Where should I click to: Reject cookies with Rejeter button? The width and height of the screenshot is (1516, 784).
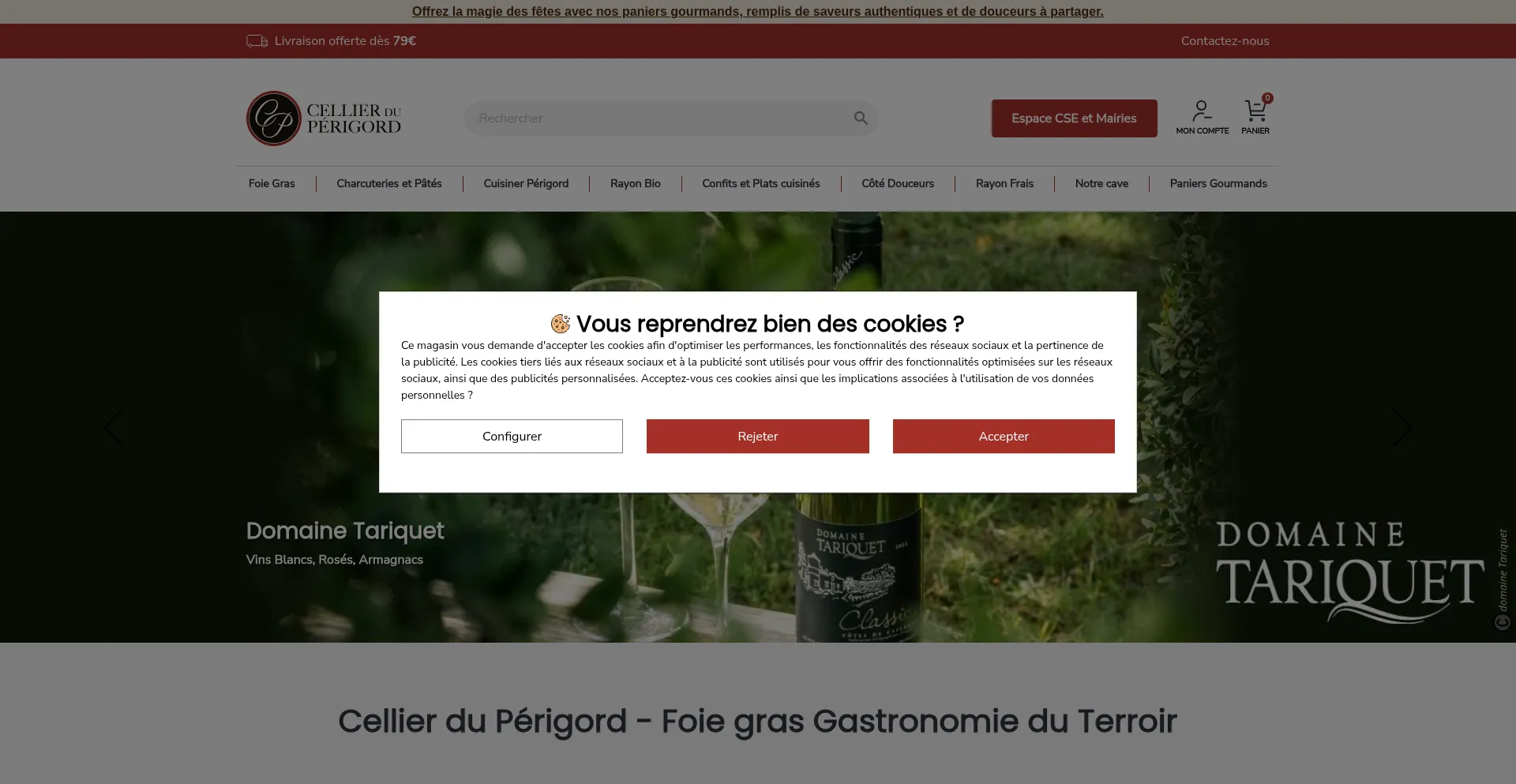coord(758,437)
